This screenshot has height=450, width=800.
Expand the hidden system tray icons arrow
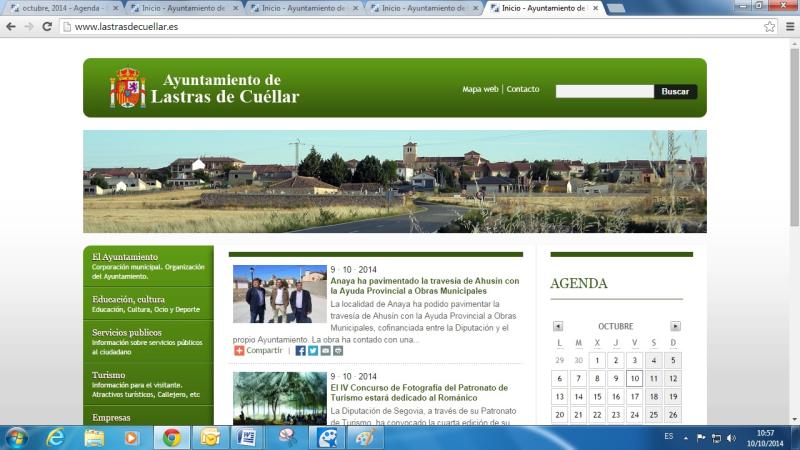pyautogui.click(x=686, y=438)
